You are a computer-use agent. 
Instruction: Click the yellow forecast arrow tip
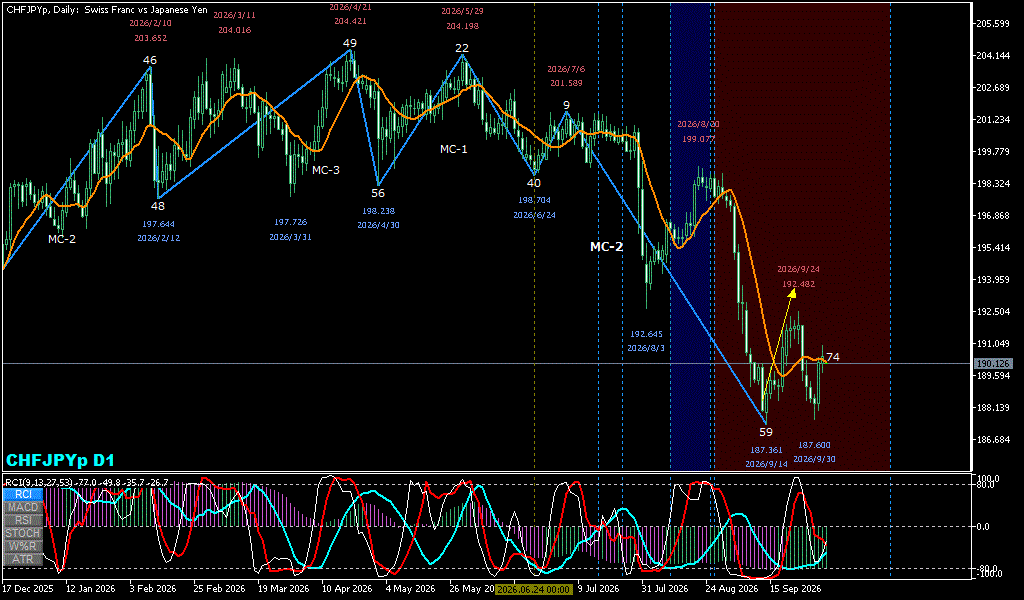point(792,291)
